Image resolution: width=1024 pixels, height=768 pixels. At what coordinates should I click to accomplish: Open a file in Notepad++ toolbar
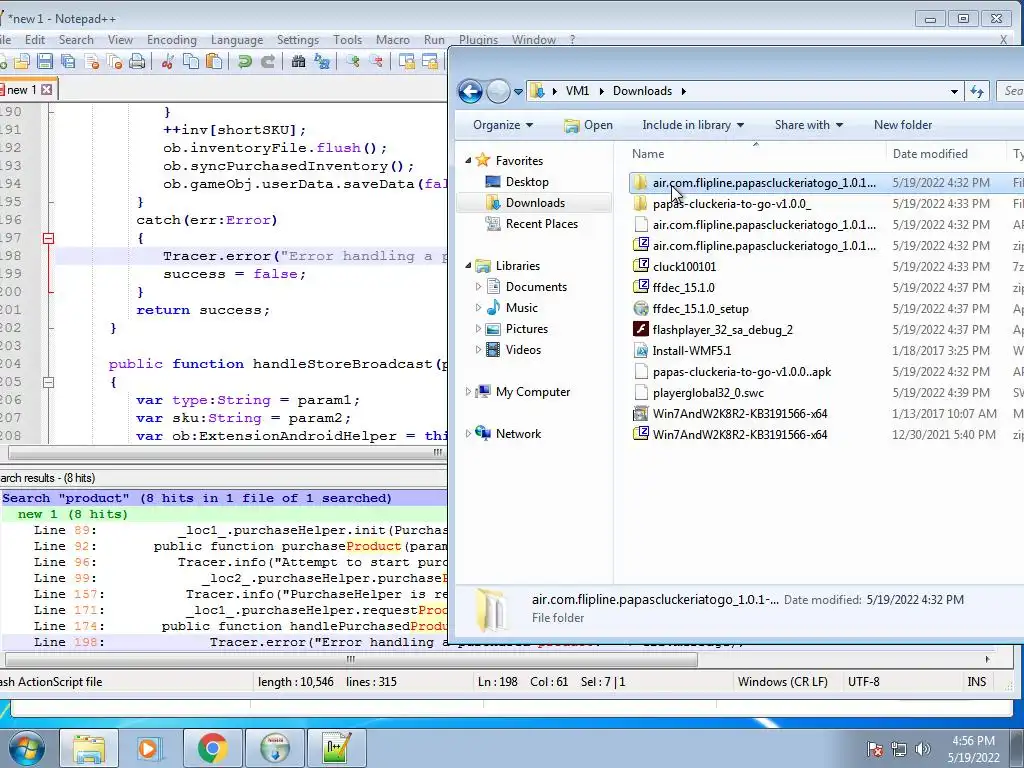coord(22,62)
